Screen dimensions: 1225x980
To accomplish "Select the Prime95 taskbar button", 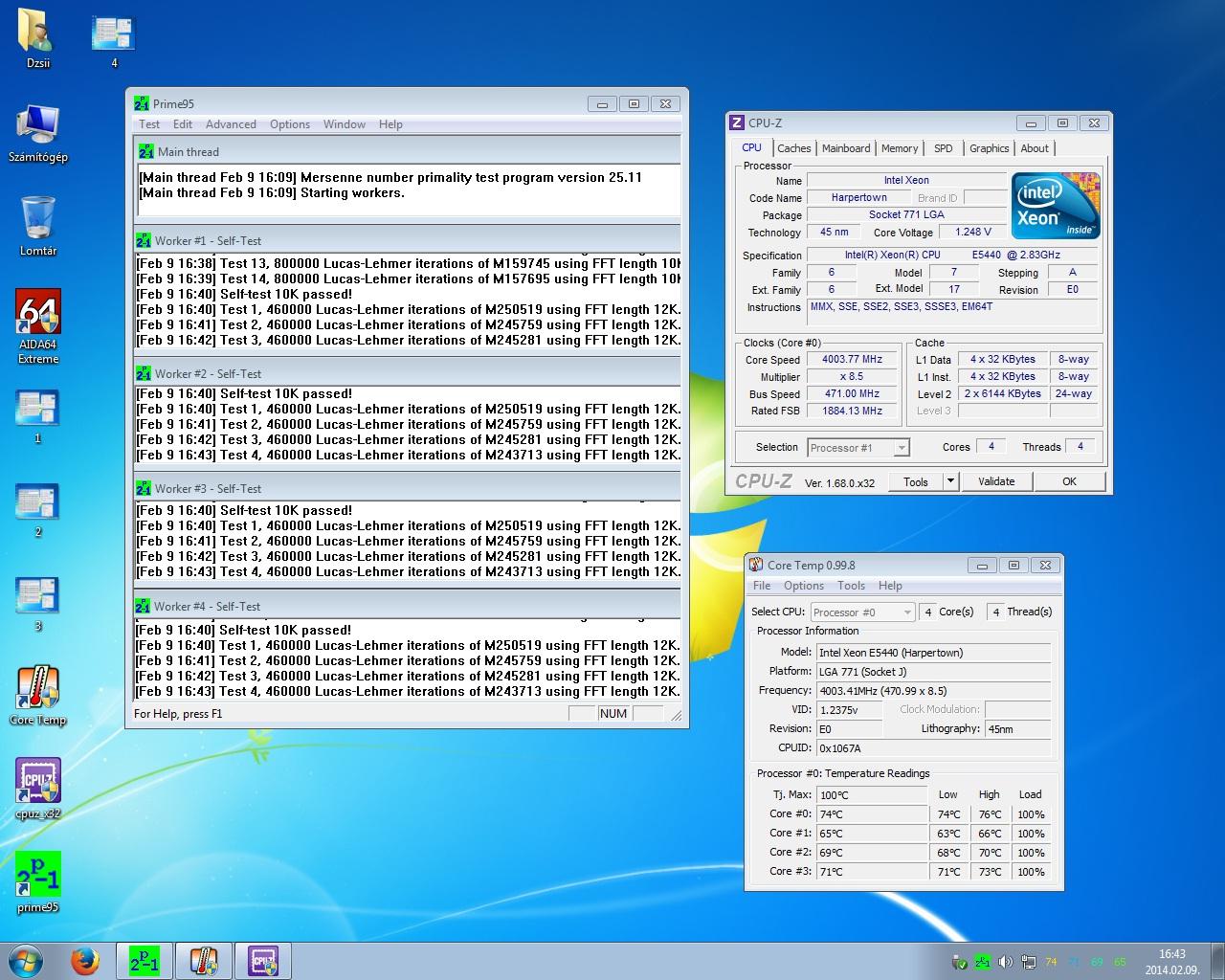I will [x=145, y=961].
